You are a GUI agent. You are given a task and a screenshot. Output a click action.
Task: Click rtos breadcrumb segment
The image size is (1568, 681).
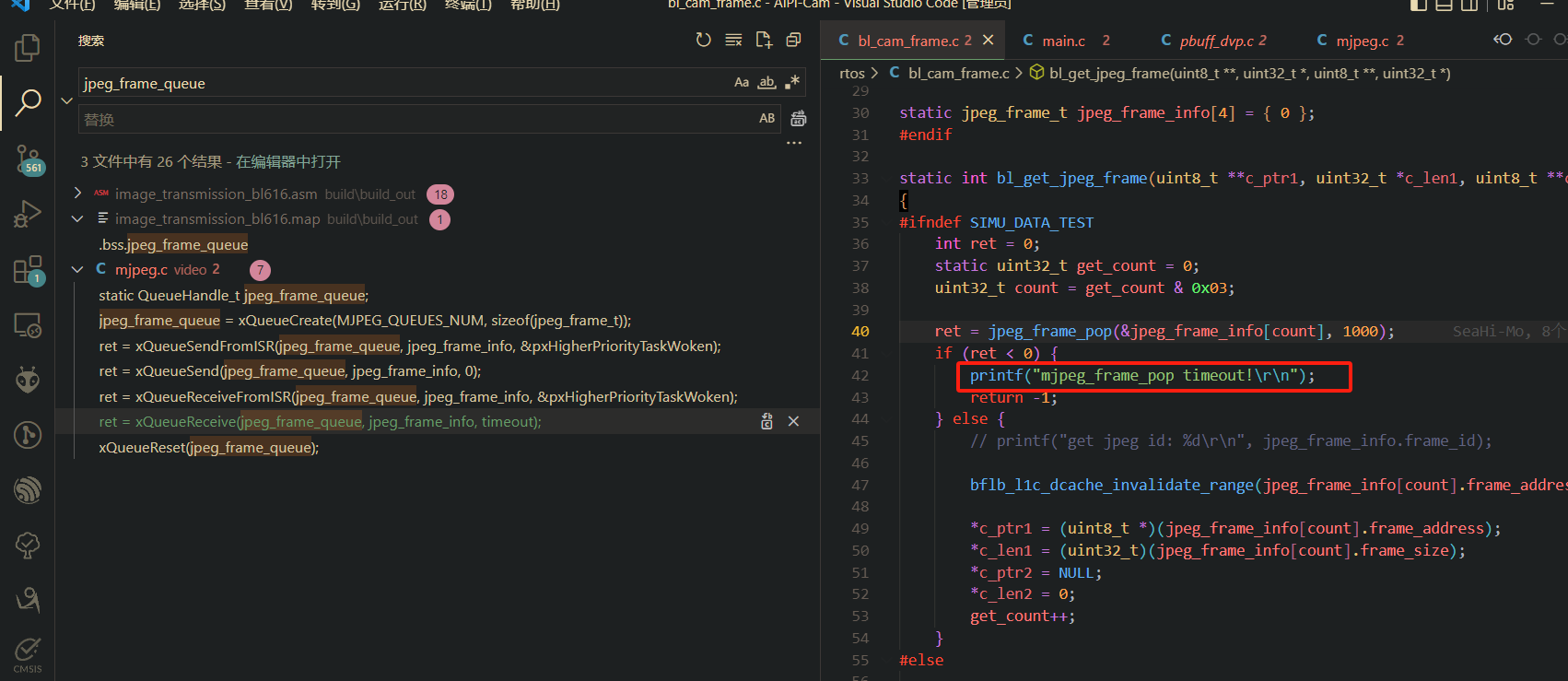[852, 73]
